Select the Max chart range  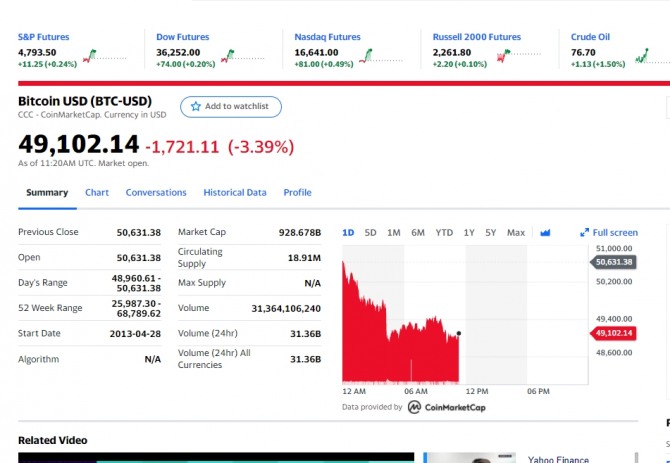(515, 233)
